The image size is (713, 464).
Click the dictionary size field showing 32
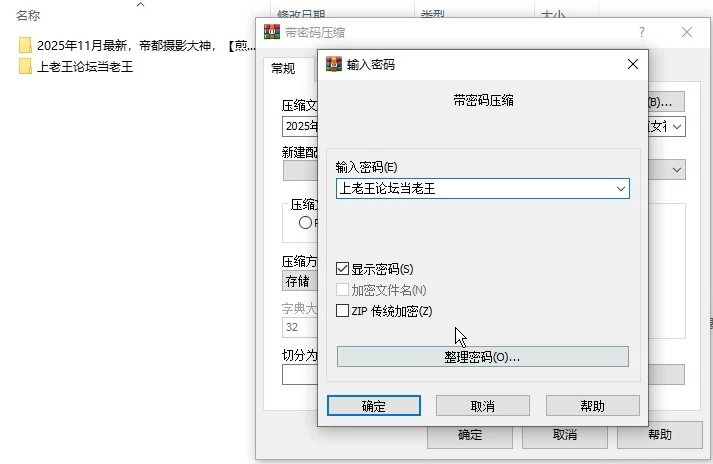300,327
